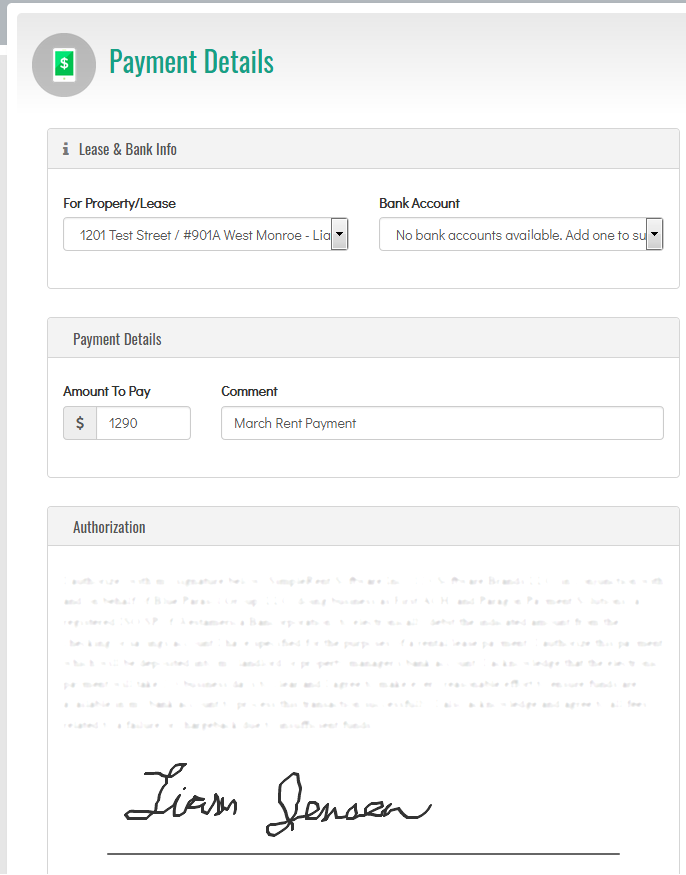Click the Liam Jensen signature drawing
686x875 pixels.
click(x=277, y=801)
